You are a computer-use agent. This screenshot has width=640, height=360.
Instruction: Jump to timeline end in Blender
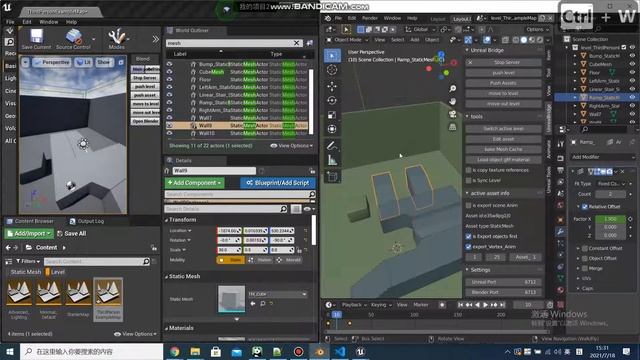502,305
